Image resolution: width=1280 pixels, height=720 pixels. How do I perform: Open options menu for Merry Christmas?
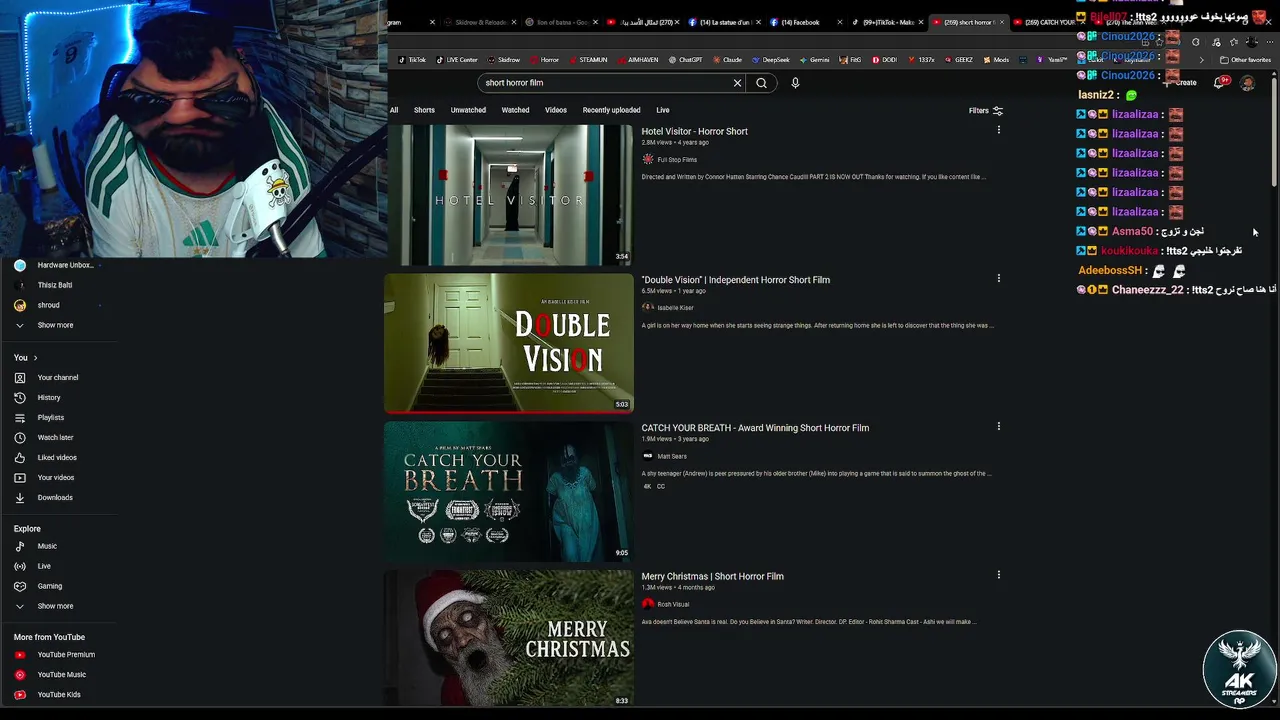(x=998, y=575)
